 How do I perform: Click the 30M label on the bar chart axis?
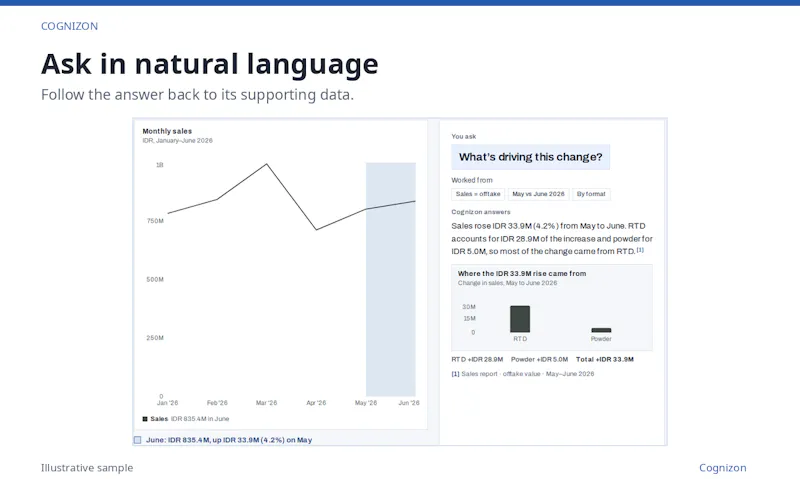tap(469, 307)
